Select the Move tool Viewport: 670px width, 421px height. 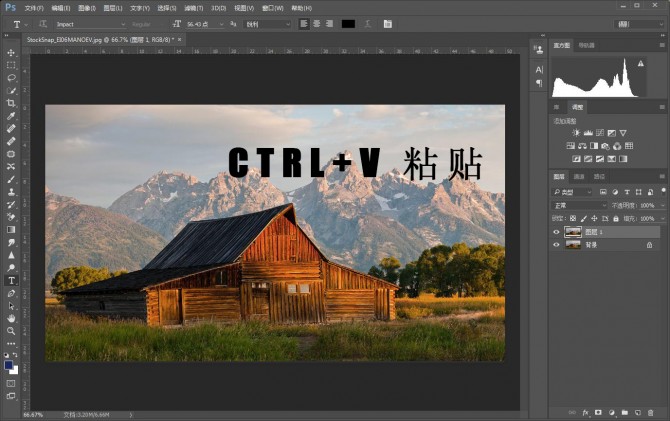point(11,52)
